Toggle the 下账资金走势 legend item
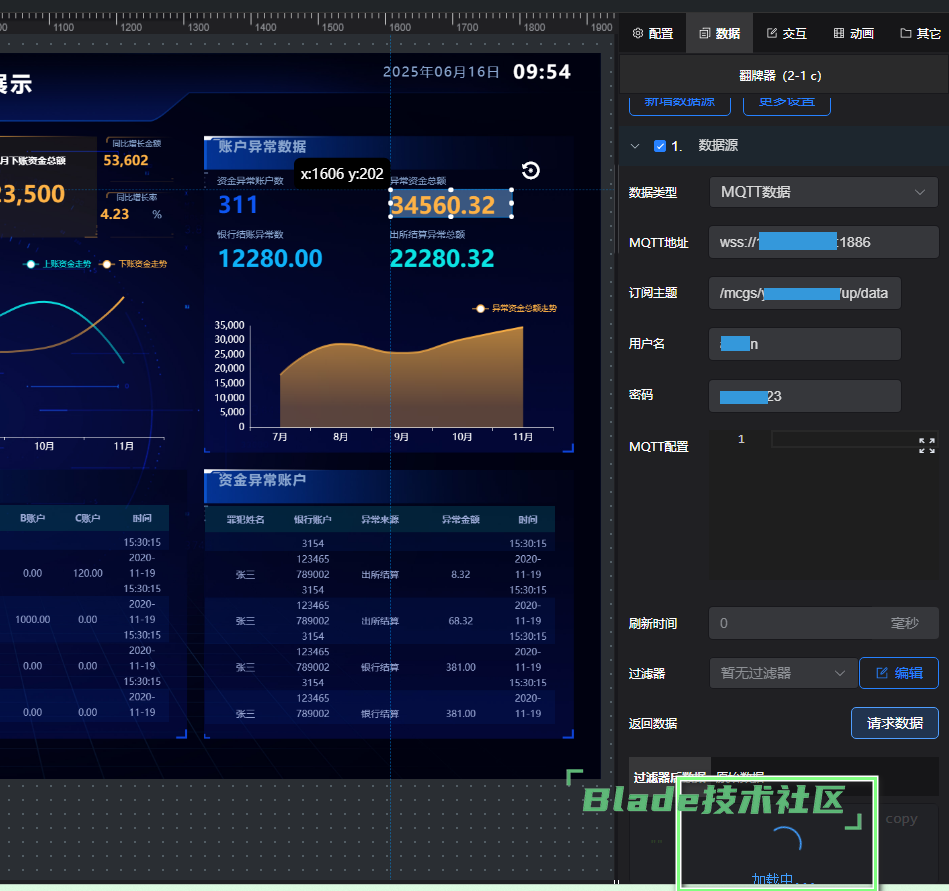This screenshot has height=891, width=949. [134, 264]
